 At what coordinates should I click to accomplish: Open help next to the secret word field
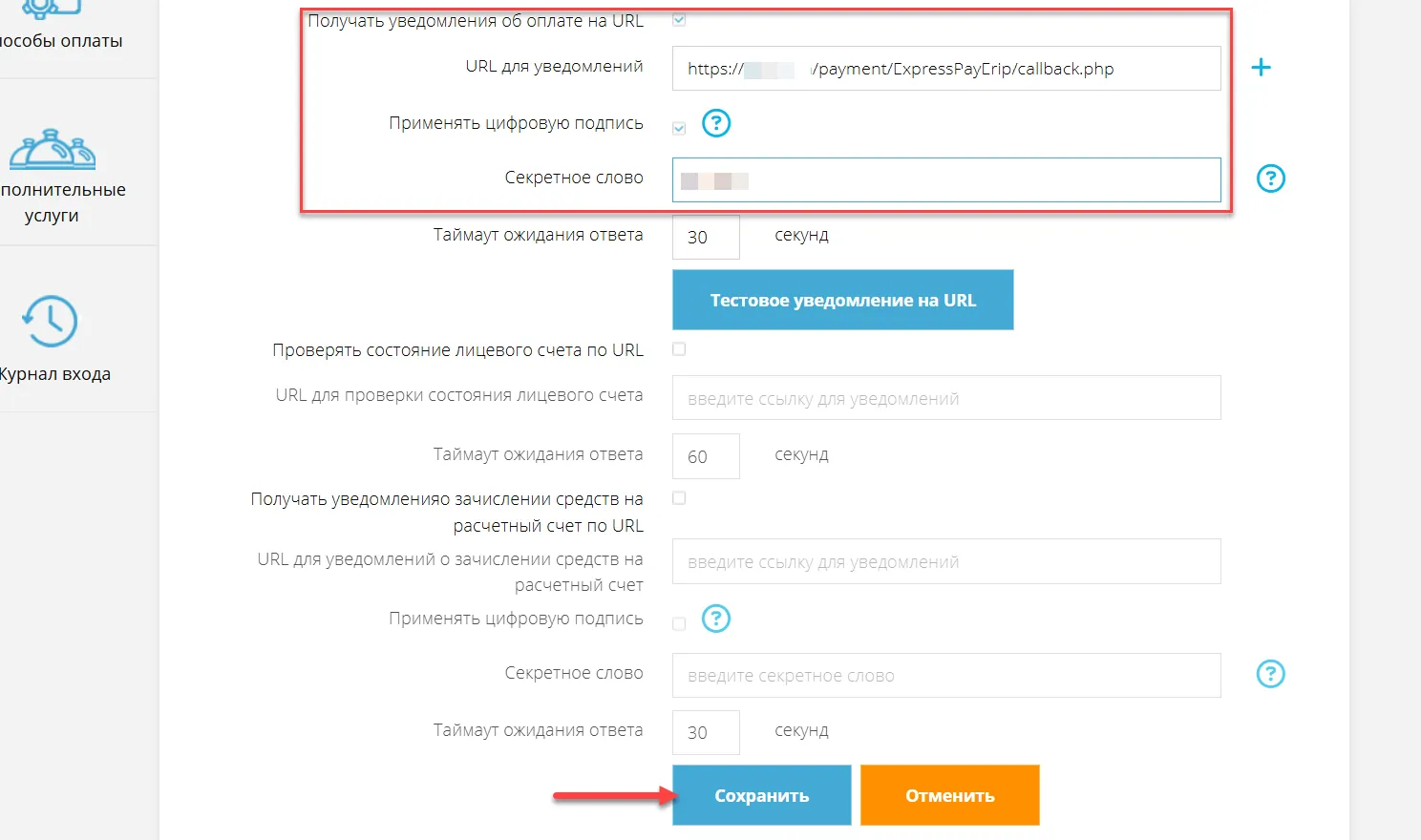[x=1270, y=178]
